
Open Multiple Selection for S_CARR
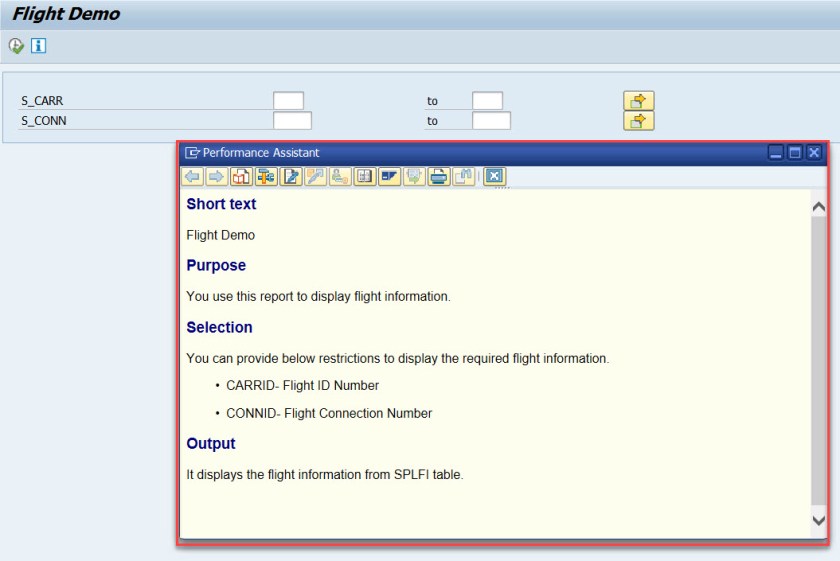638,100
